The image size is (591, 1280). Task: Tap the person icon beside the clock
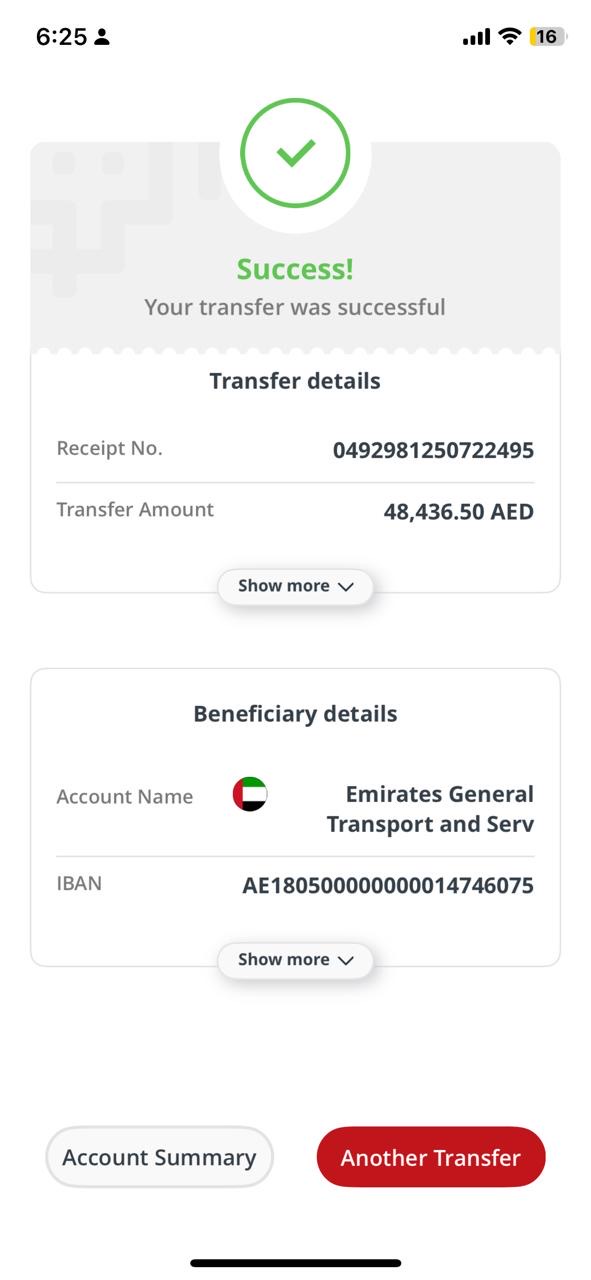click(x=102, y=38)
